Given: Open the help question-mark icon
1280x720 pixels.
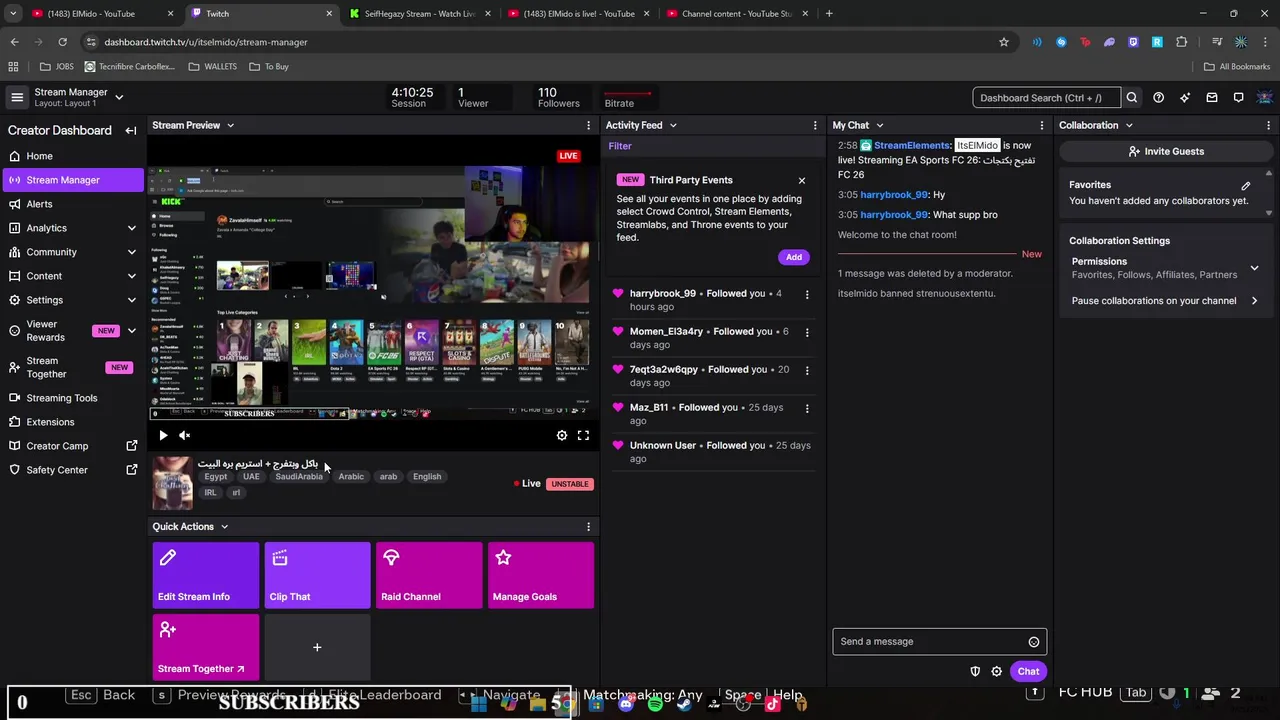Looking at the screenshot, I should click(x=1158, y=98).
